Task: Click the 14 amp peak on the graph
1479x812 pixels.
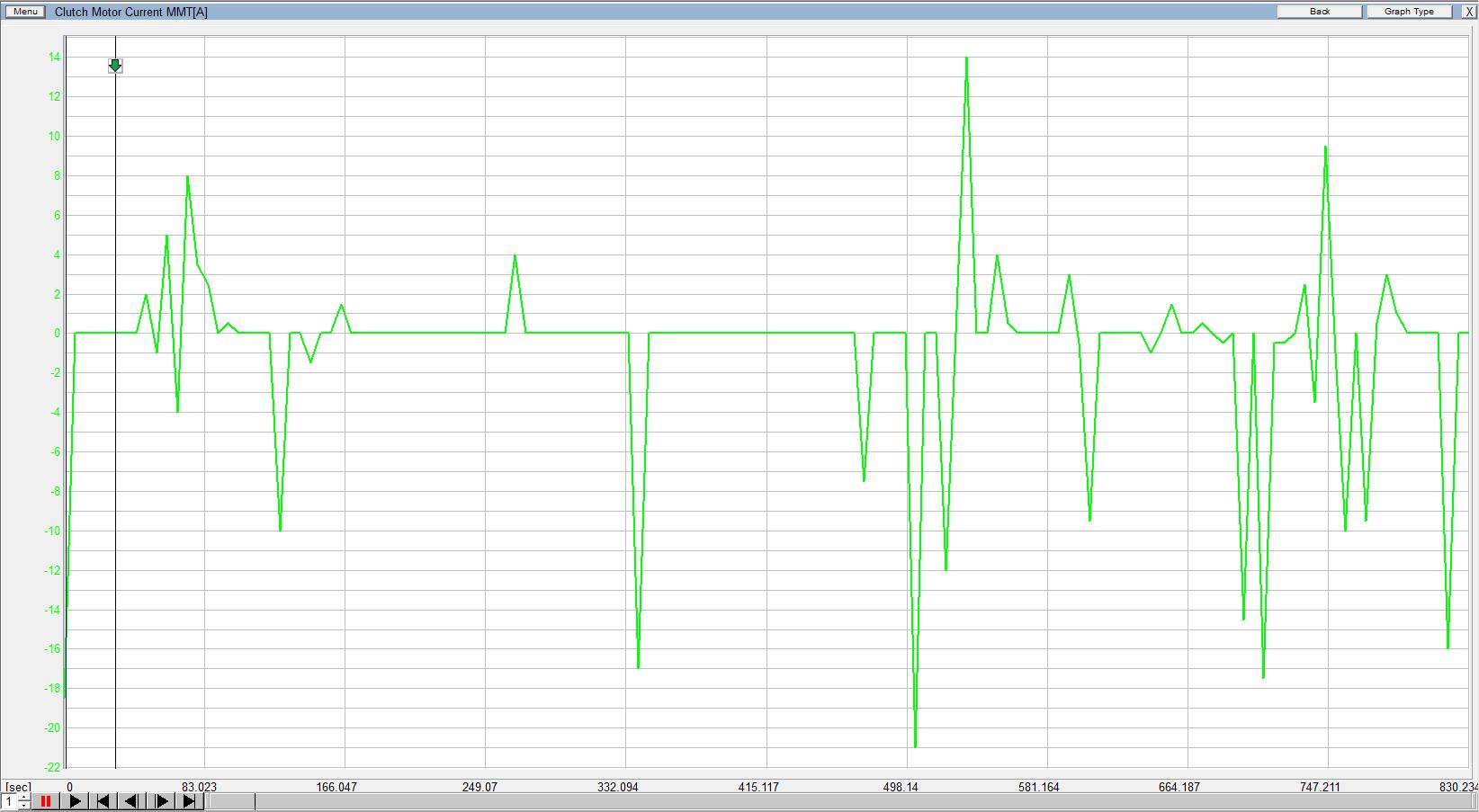Action: click(966, 58)
